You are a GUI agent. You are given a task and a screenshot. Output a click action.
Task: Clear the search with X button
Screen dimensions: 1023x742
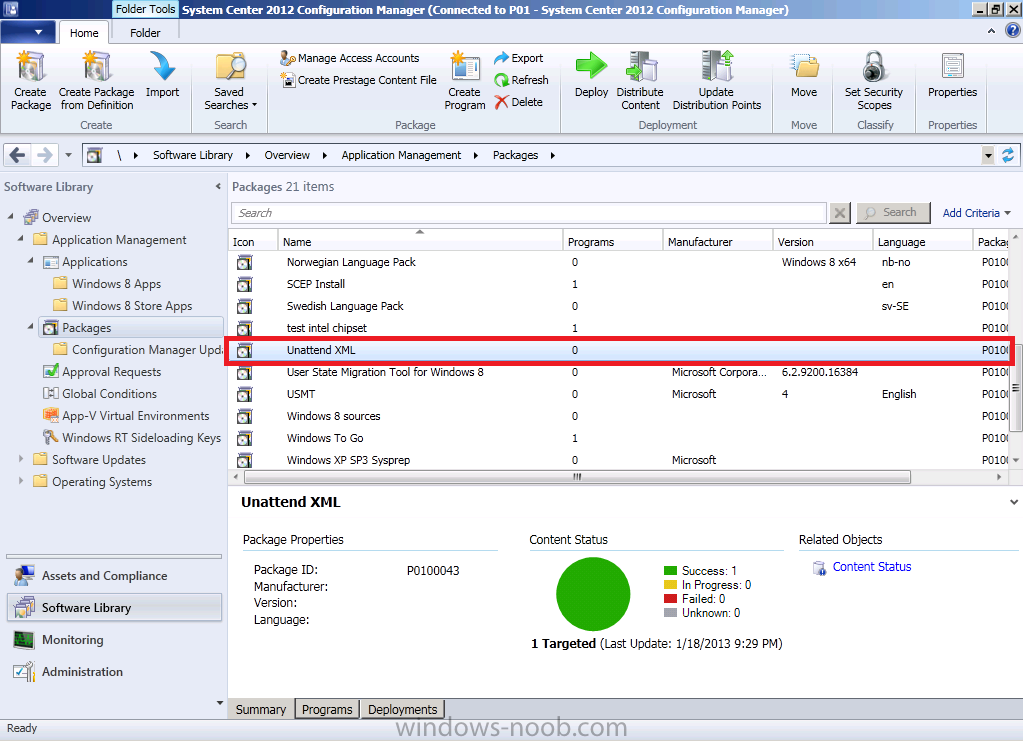click(x=840, y=213)
